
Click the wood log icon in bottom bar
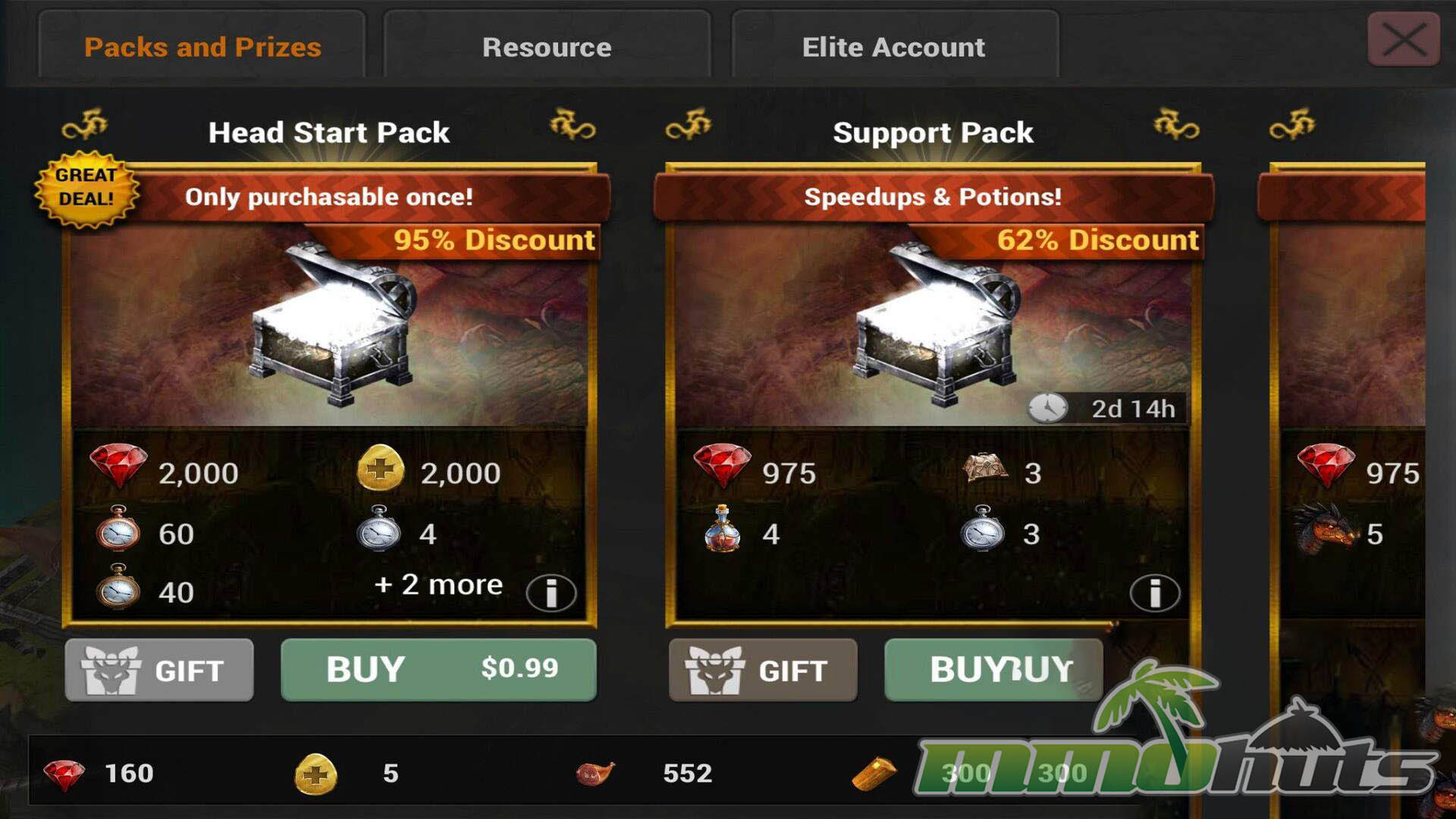[874, 773]
